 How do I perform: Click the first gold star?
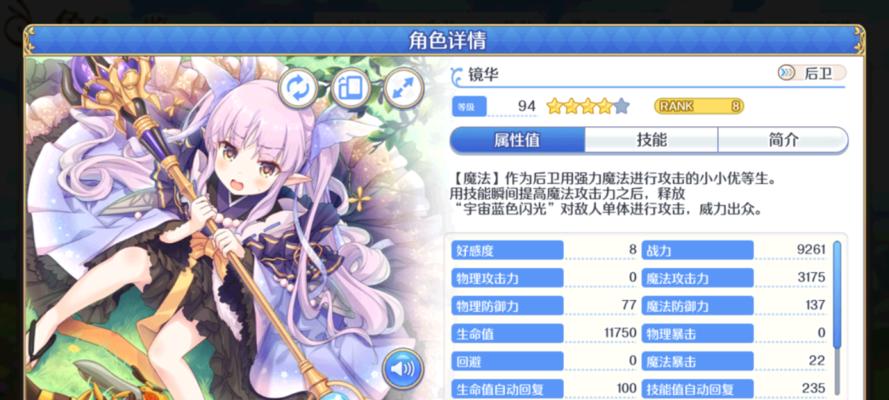[554, 106]
